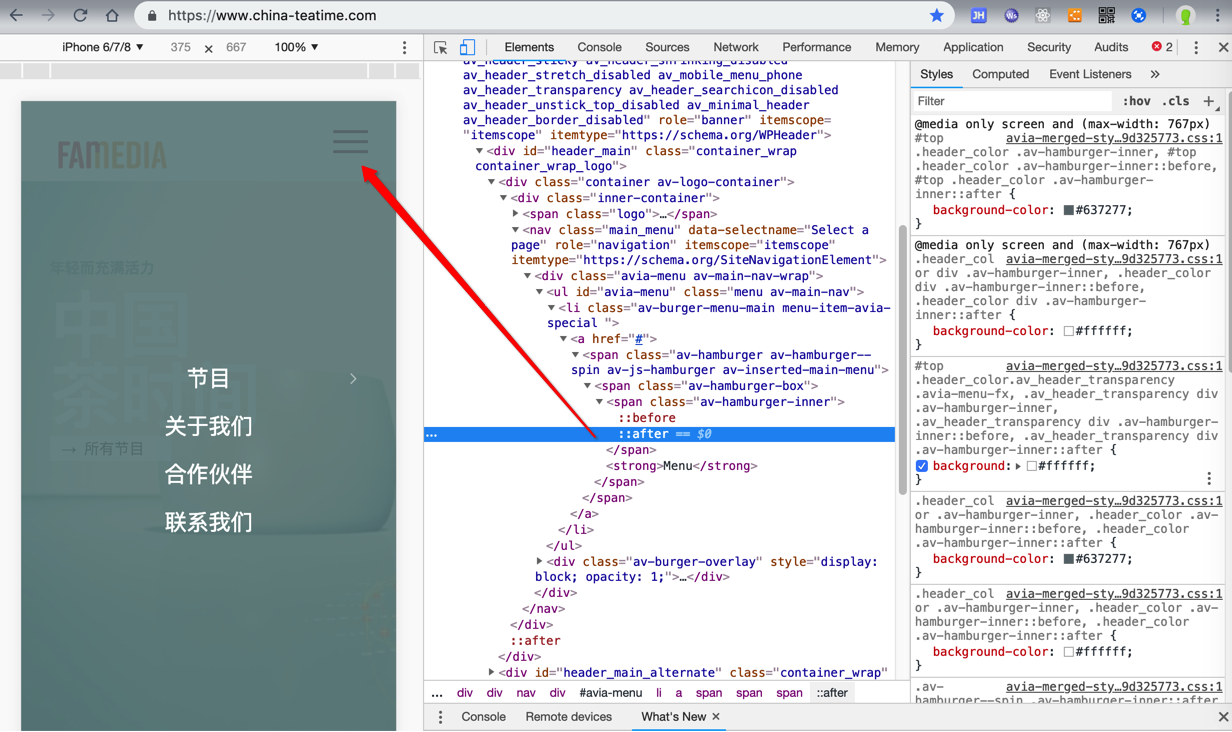Expand the background shorthand triangle

pos(1018,466)
